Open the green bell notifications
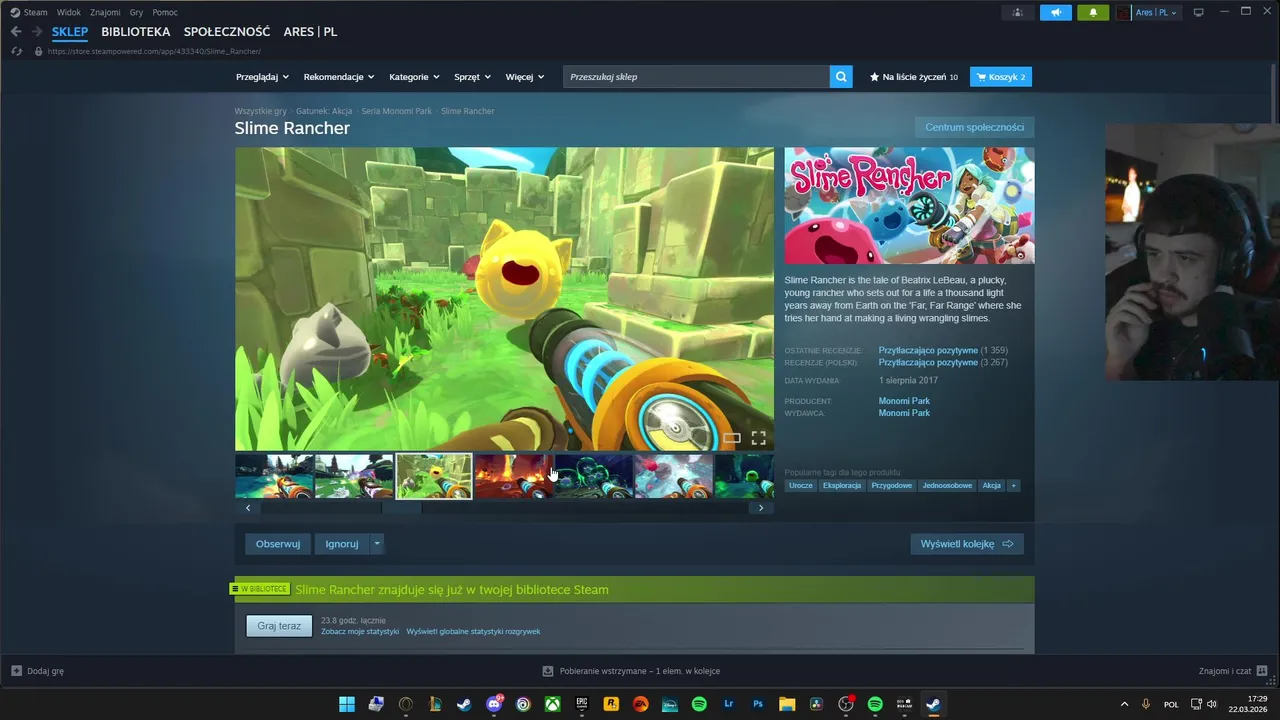Viewport: 1280px width, 720px height. coord(1093,12)
